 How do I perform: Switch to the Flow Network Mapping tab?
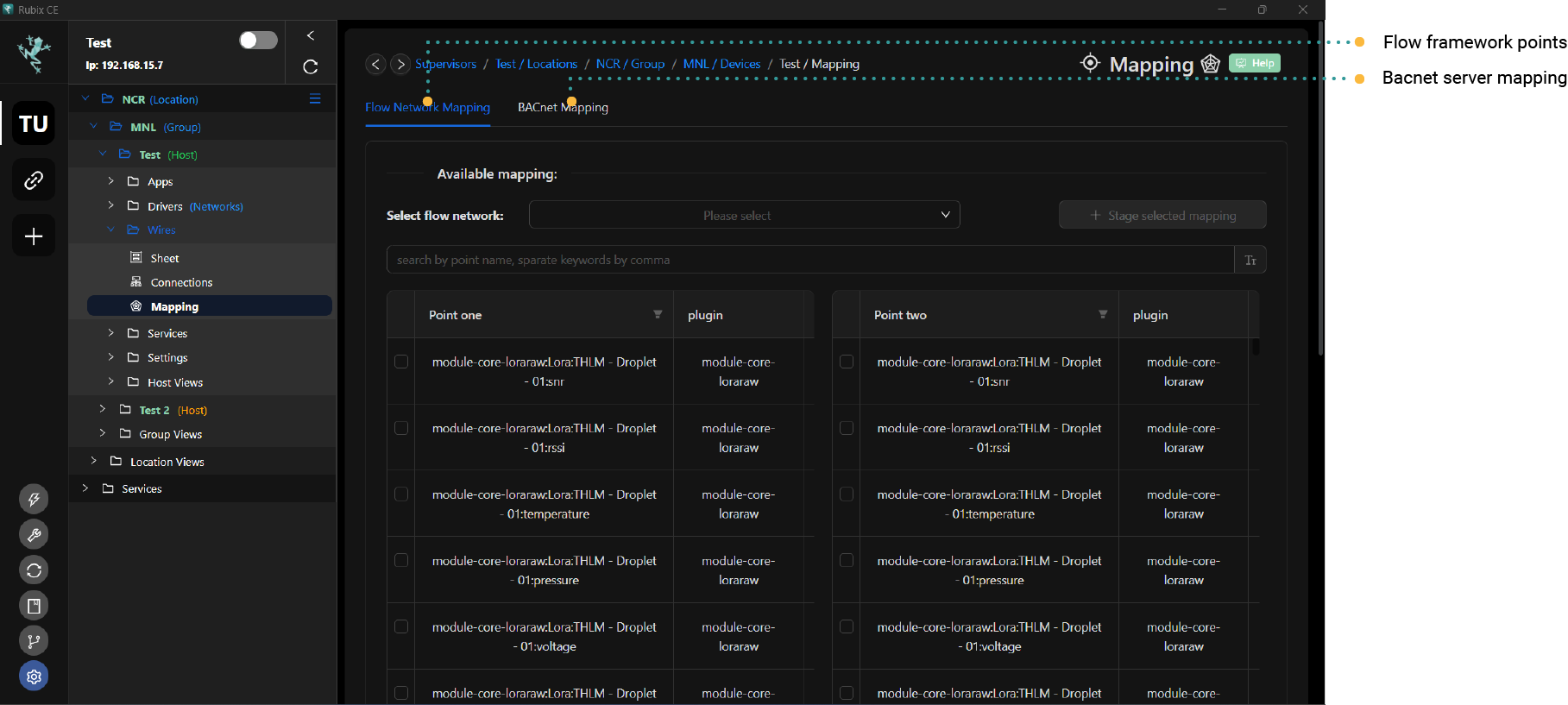coord(427,107)
